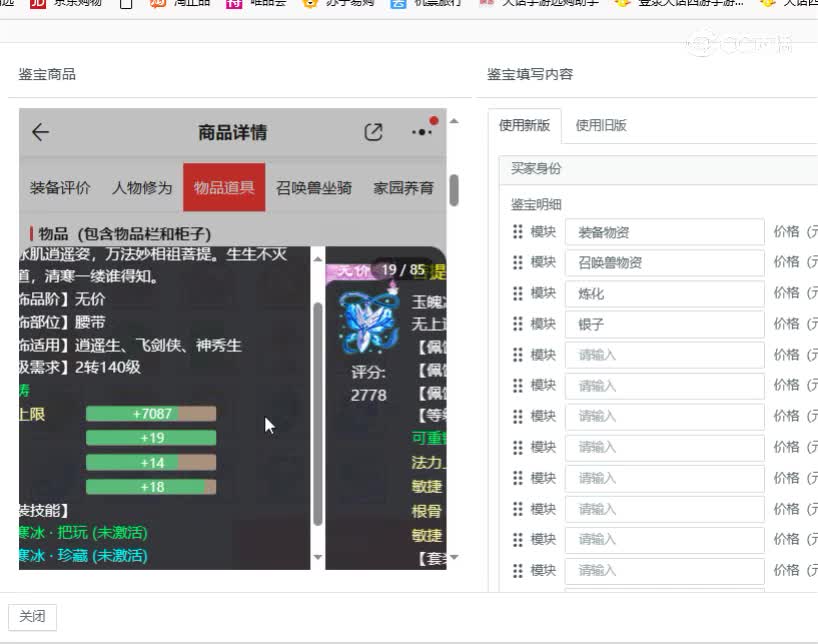Switch to the 人物修为 tab
Screen dimensions: 818x644
[x=142, y=187]
